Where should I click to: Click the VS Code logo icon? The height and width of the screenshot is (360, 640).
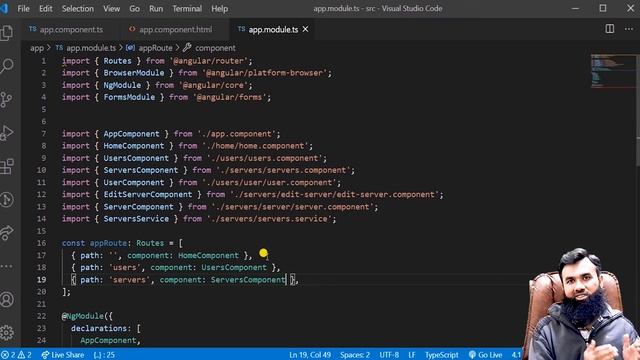pos(4,8)
